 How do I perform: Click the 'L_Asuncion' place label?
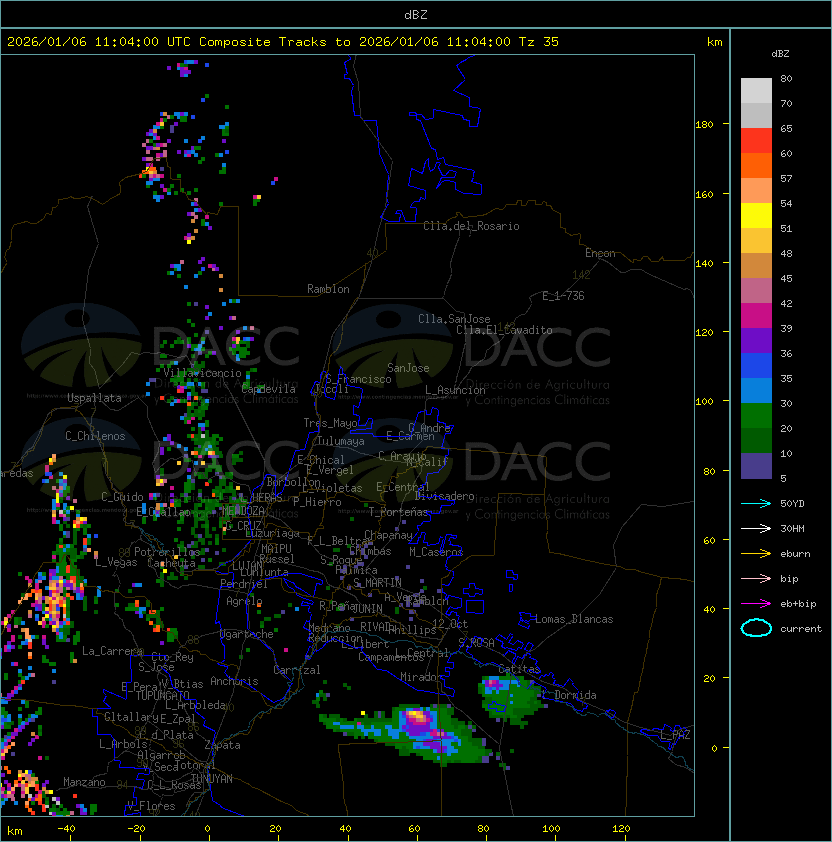[x=455, y=390]
